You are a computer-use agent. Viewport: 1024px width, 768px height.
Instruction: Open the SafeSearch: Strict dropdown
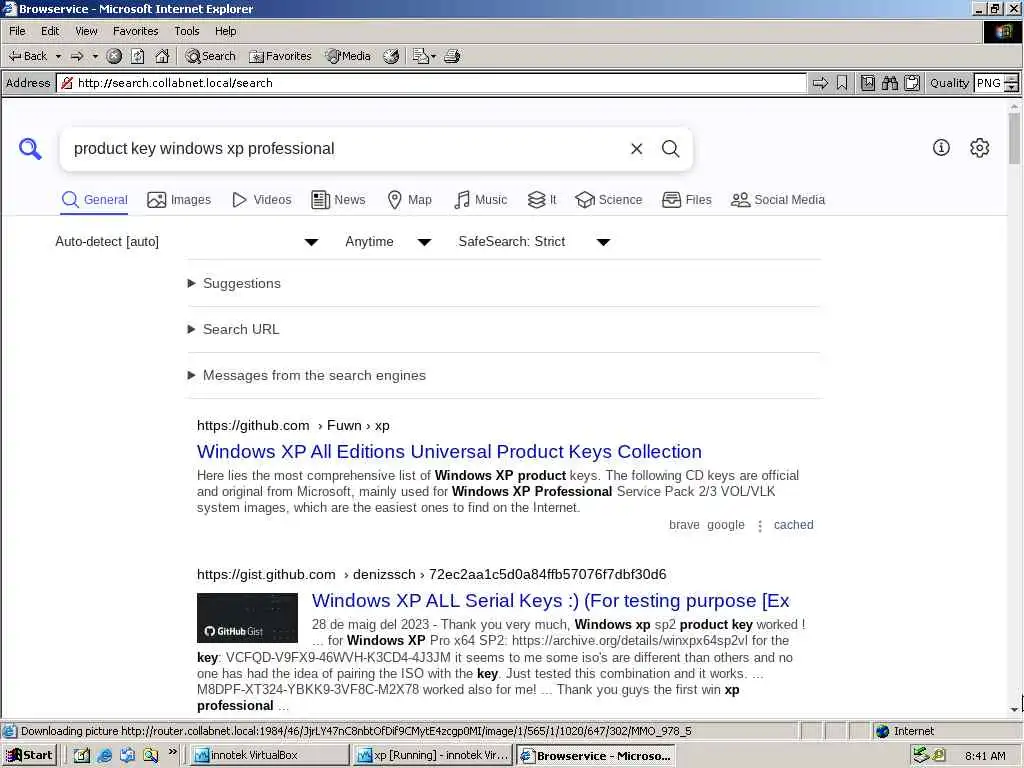(534, 242)
